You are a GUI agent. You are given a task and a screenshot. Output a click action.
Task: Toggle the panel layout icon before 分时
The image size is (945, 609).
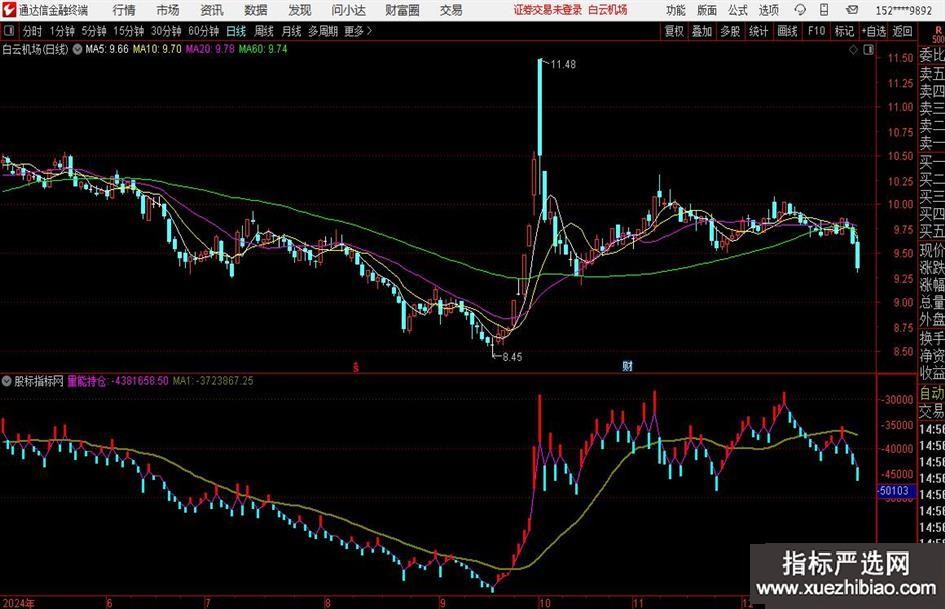[10, 31]
